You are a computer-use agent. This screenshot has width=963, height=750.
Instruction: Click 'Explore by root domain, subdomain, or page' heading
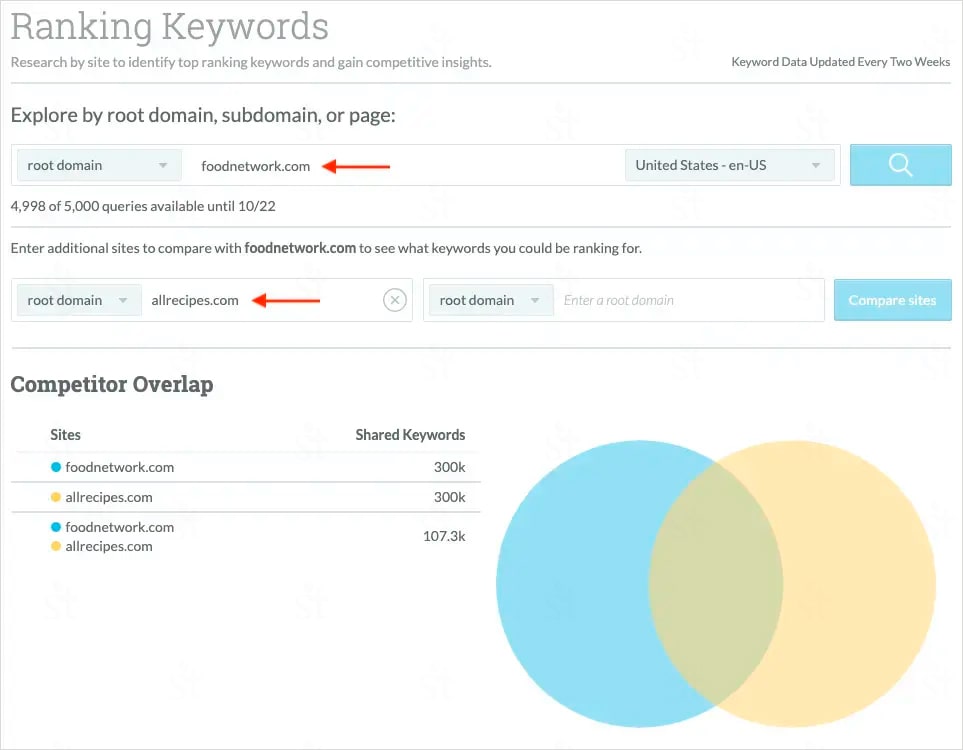[203, 115]
